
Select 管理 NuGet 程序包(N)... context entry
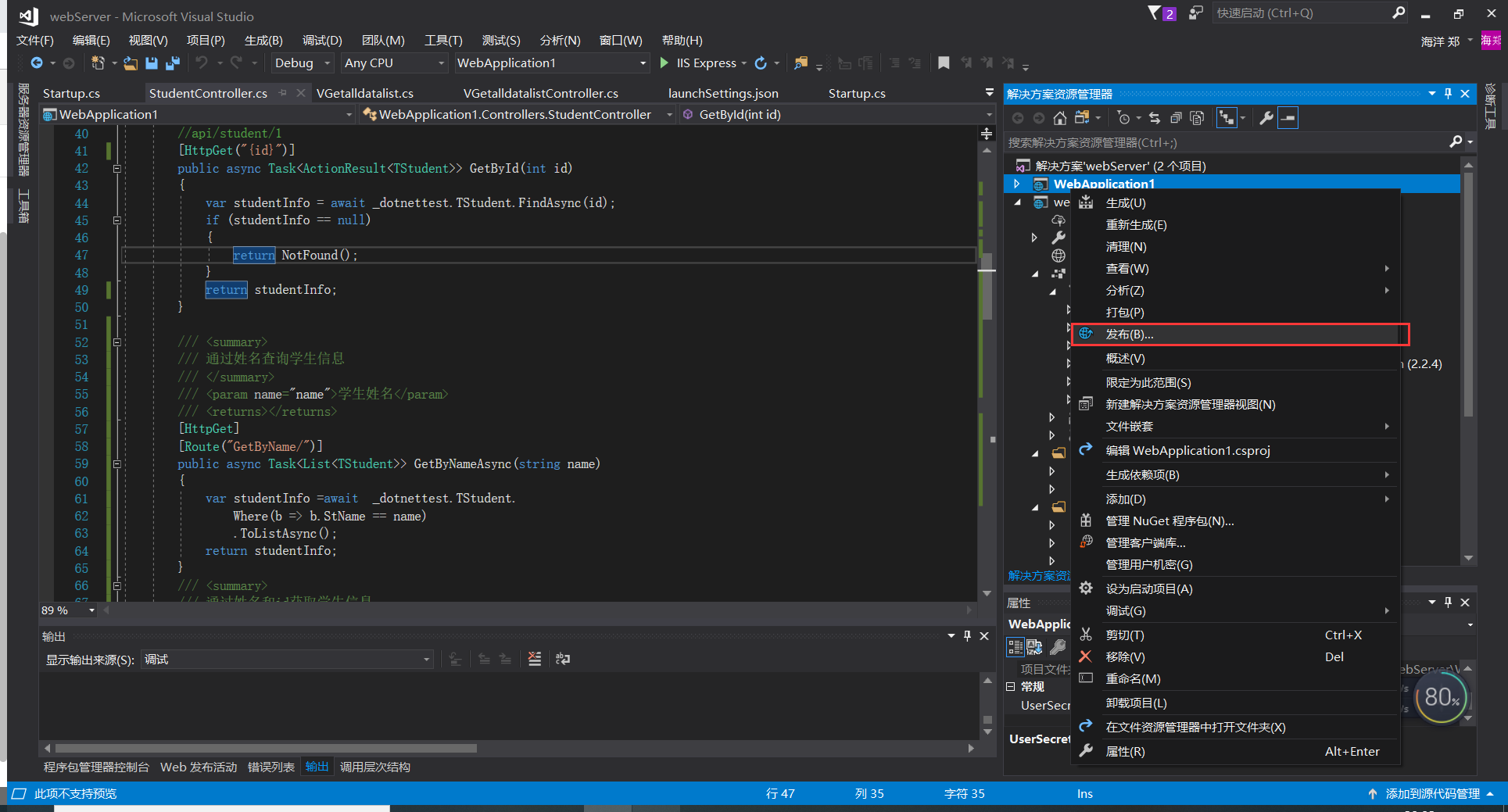1170,520
